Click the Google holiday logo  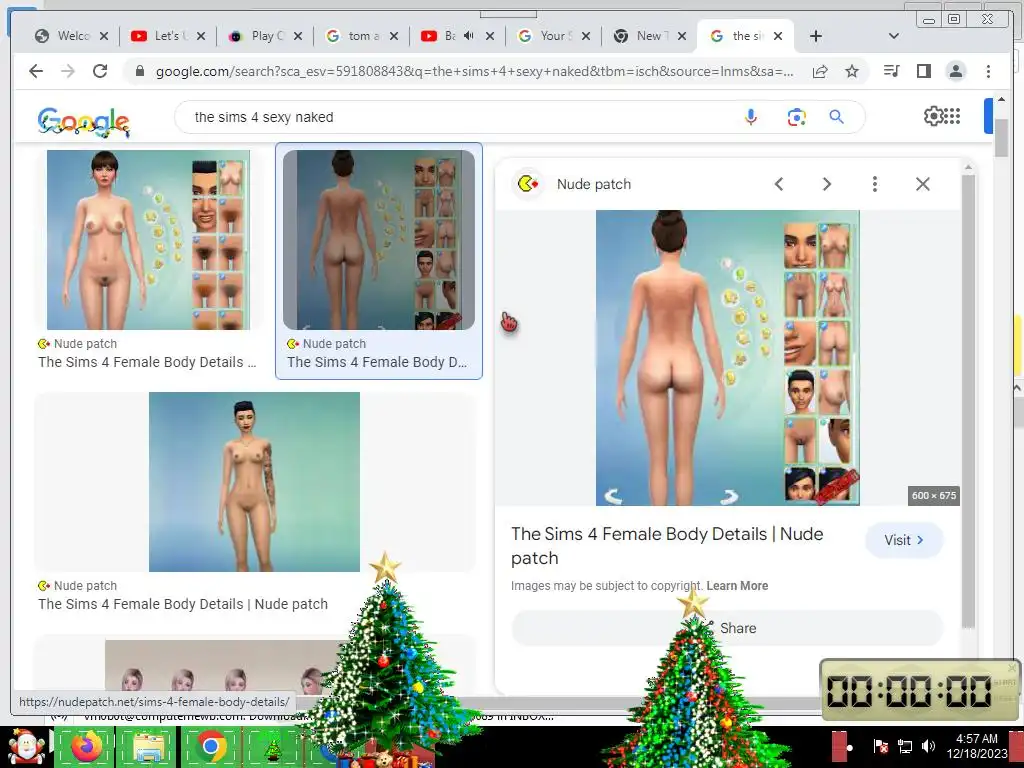84,121
